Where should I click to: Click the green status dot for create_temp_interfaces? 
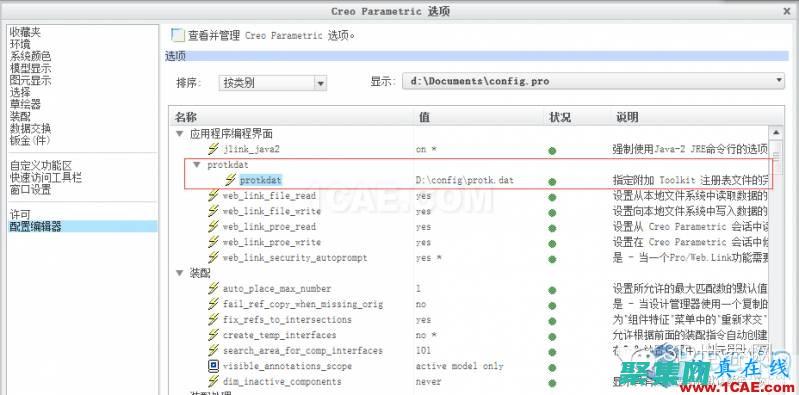[x=552, y=336]
